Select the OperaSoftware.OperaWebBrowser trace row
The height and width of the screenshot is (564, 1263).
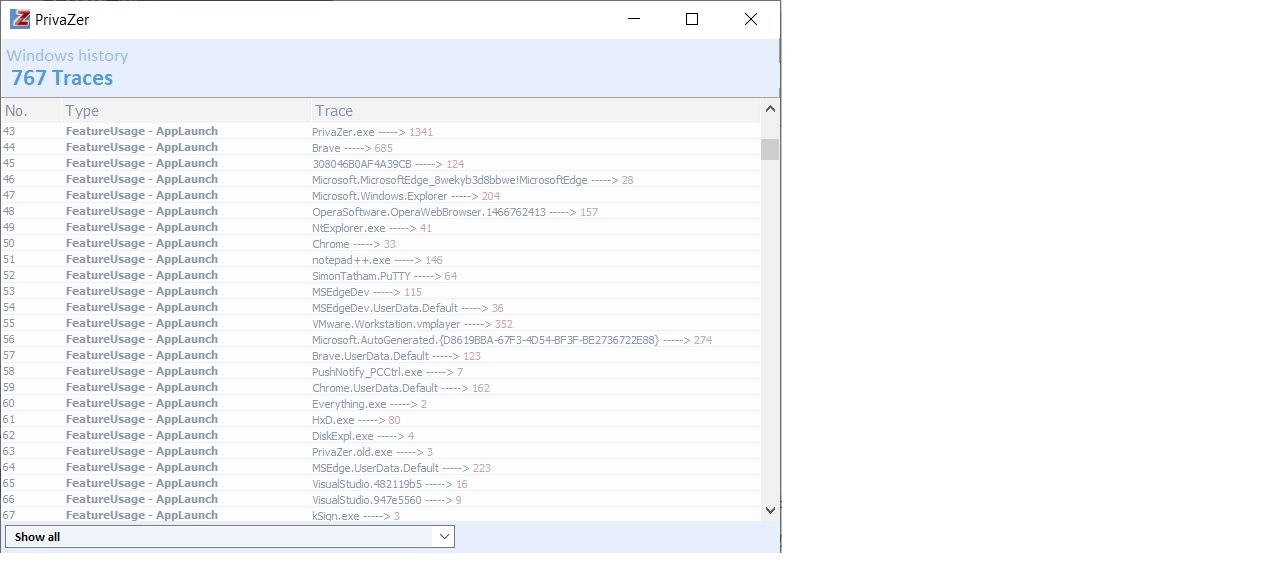point(454,212)
